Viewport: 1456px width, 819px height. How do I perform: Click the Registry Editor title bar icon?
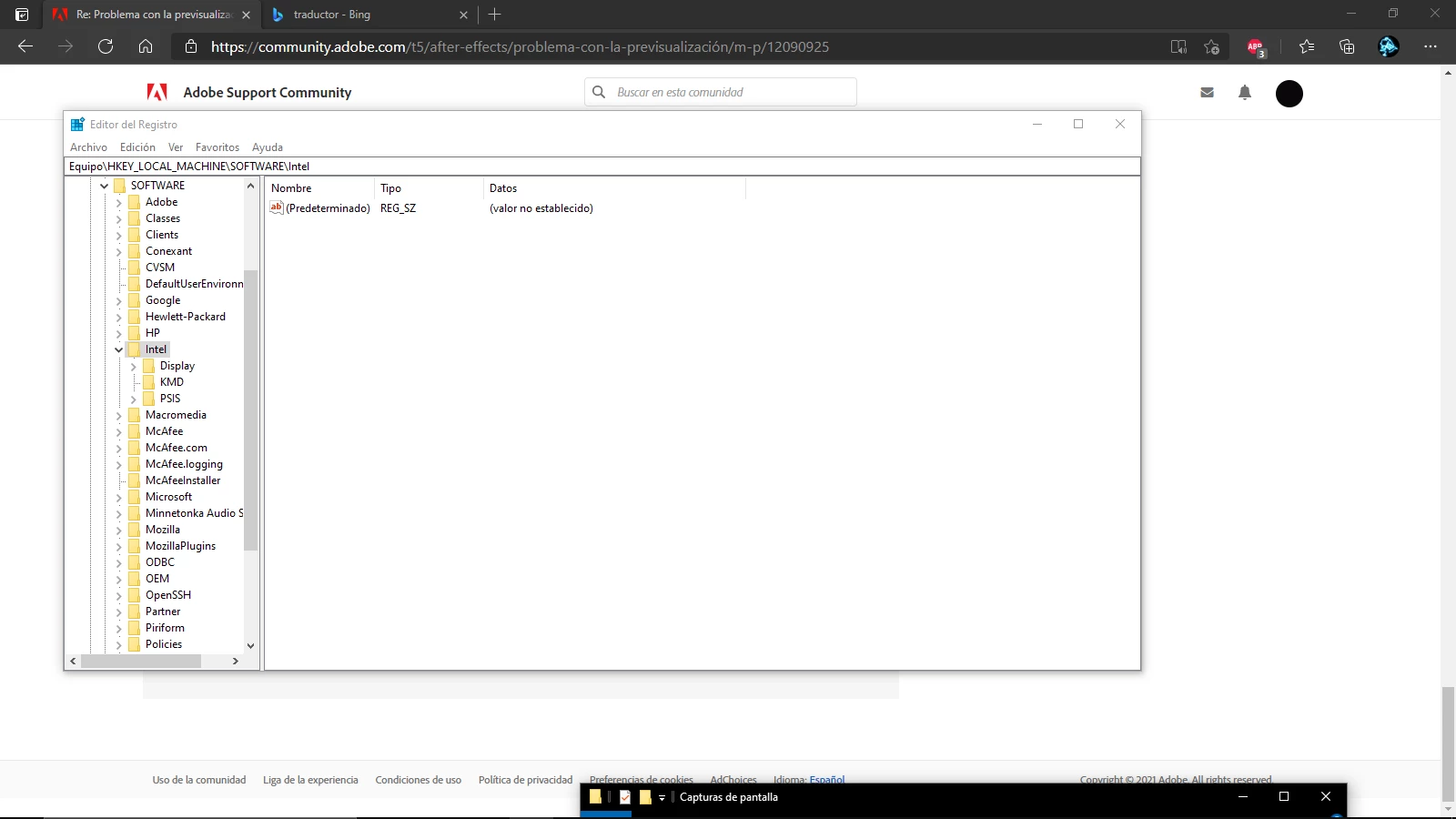point(77,125)
